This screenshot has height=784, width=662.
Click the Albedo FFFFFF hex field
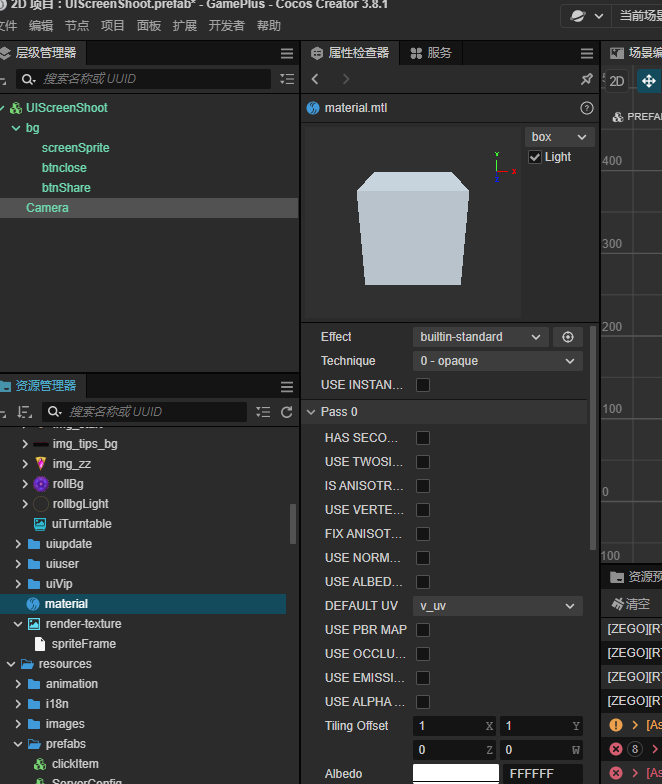pyautogui.click(x=542, y=774)
